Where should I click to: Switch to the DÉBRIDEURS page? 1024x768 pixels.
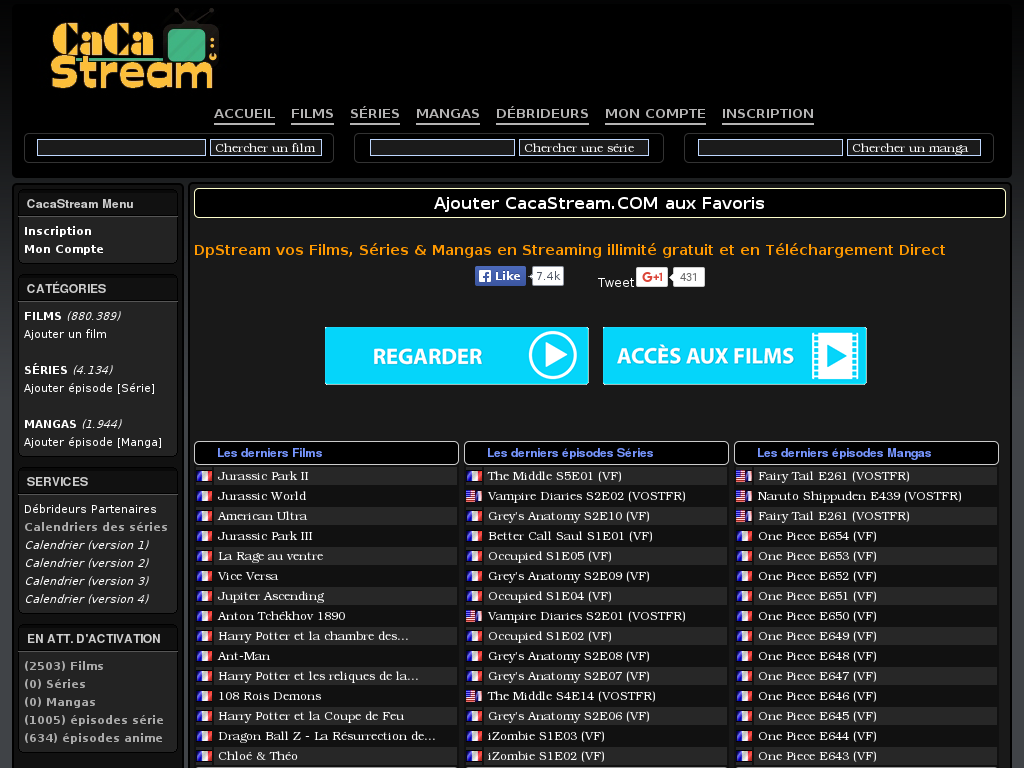pos(542,114)
